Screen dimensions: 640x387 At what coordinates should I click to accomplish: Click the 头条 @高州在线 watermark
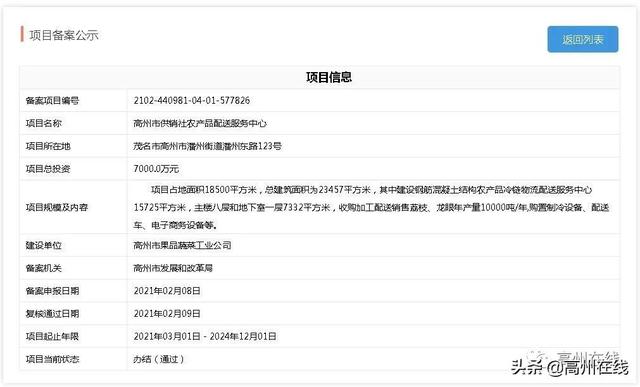pyautogui.click(x=570, y=367)
